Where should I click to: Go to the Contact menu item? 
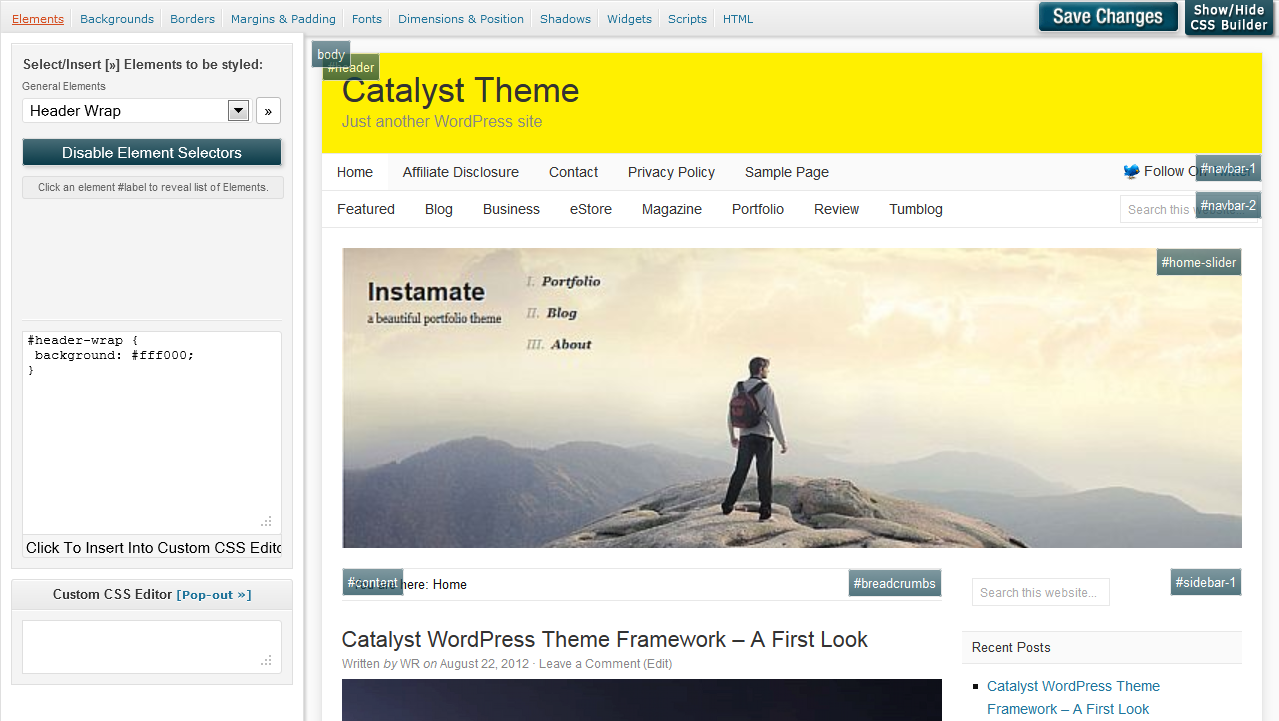click(x=573, y=172)
